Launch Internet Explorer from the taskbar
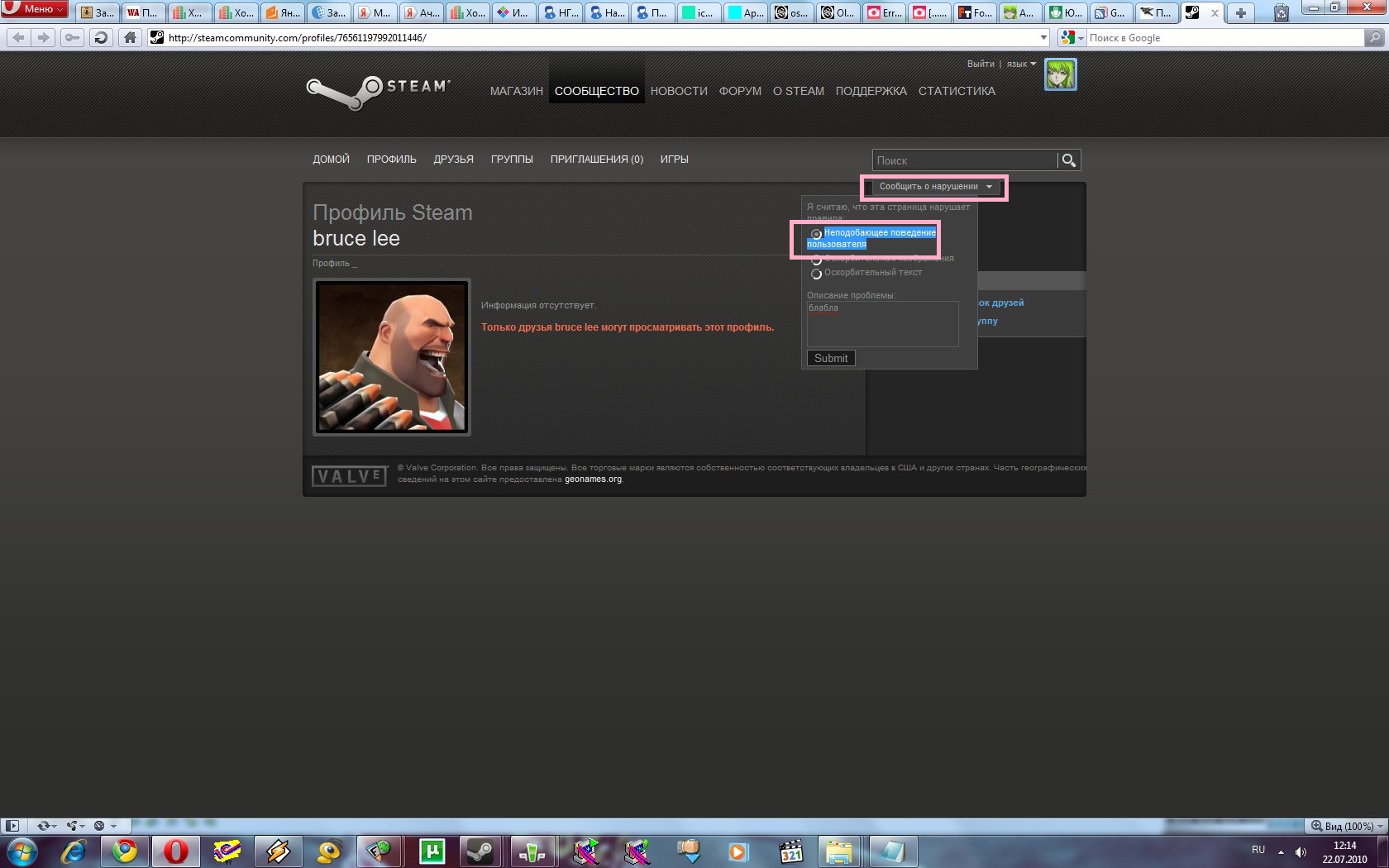Image resolution: width=1389 pixels, height=868 pixels. (x=74, y=851)
